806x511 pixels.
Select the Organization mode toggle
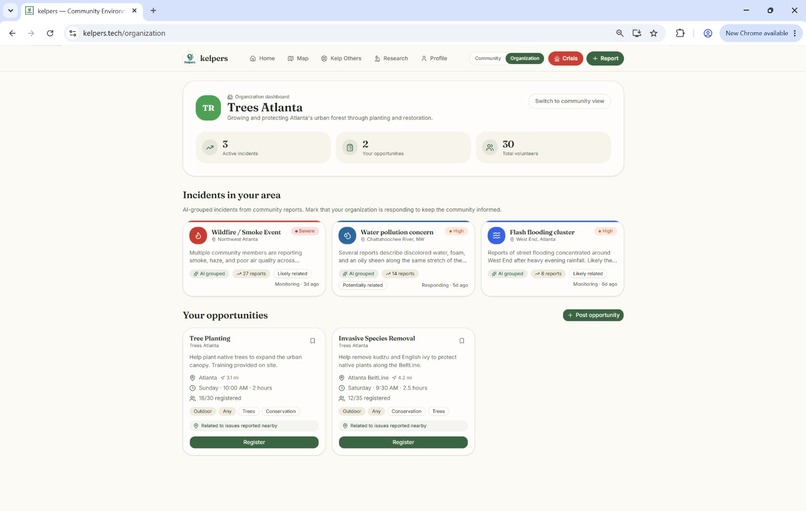tap(524, 59)
